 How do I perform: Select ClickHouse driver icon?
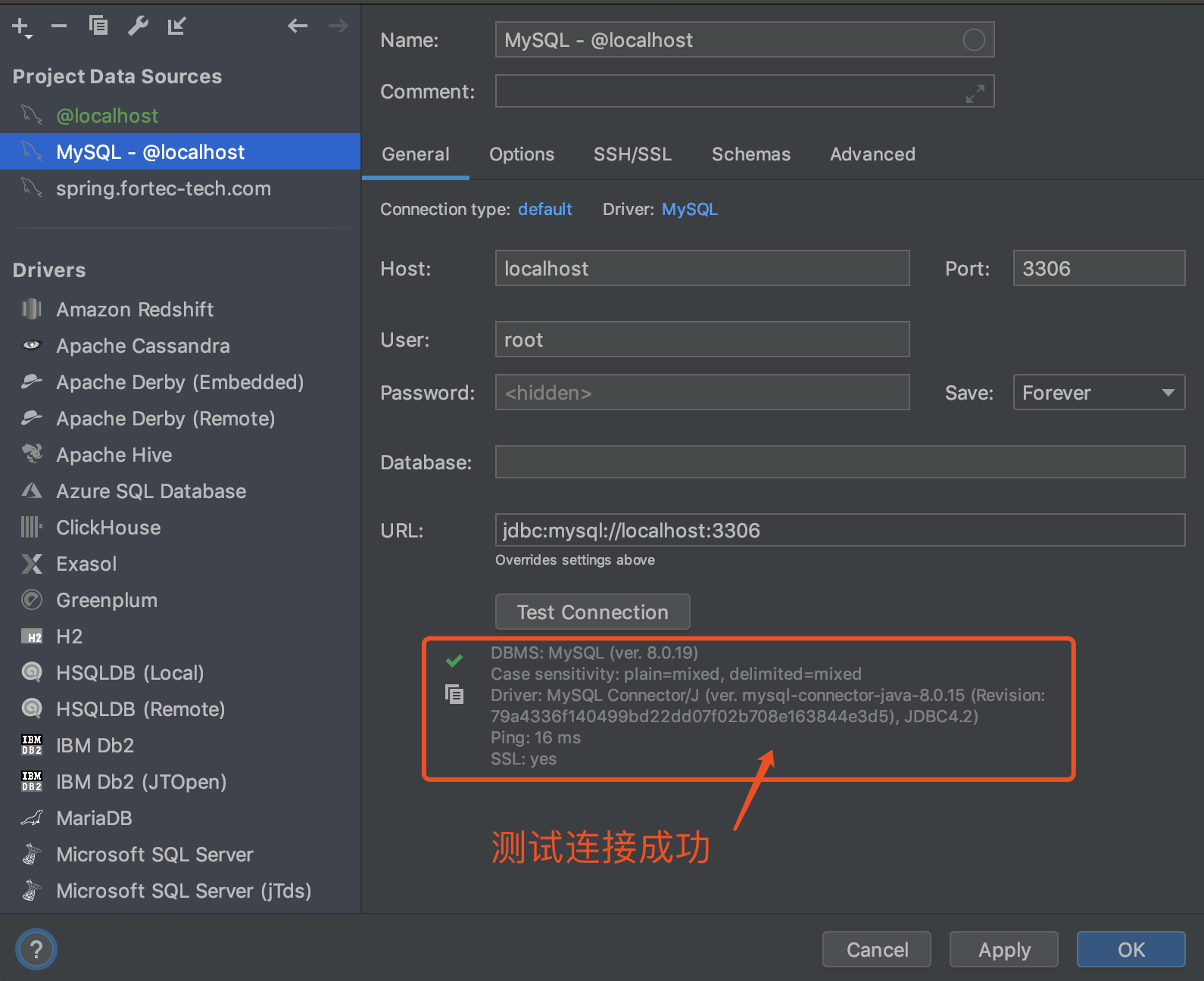[32, 527]
